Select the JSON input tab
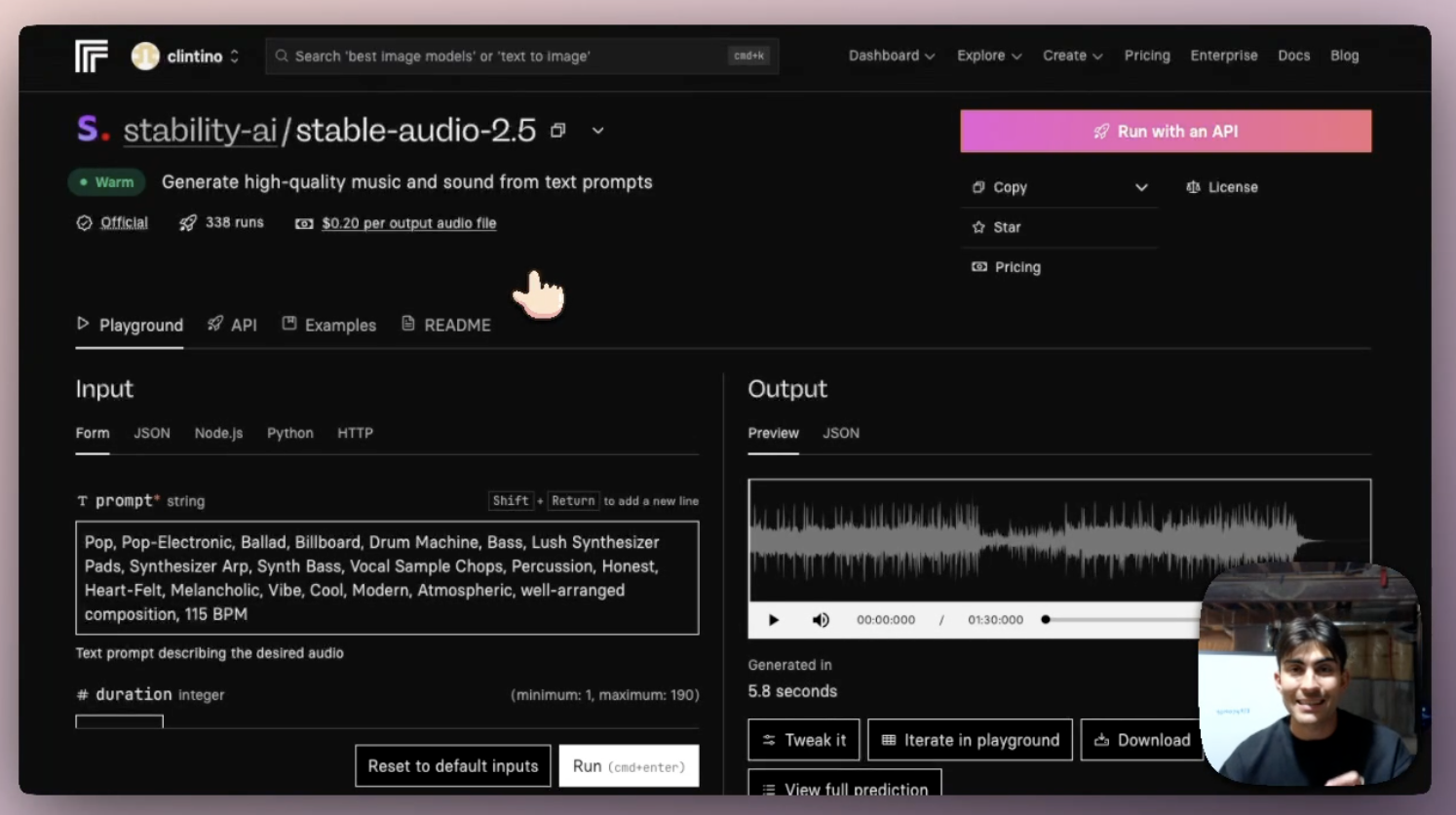 [152, 433]
